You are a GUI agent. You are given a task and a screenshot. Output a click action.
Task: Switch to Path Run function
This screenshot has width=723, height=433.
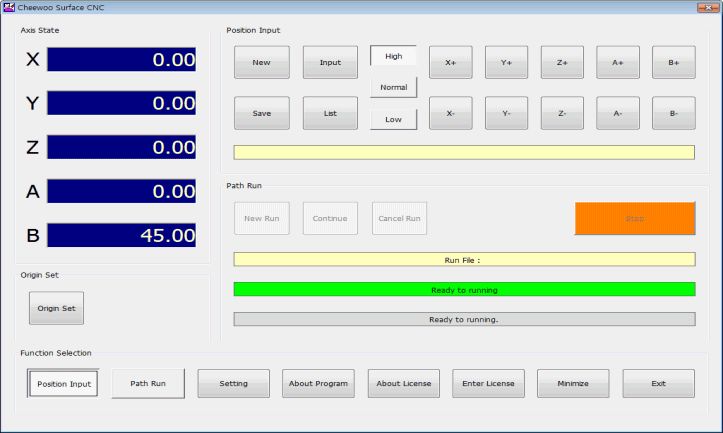tap(147, 383)
